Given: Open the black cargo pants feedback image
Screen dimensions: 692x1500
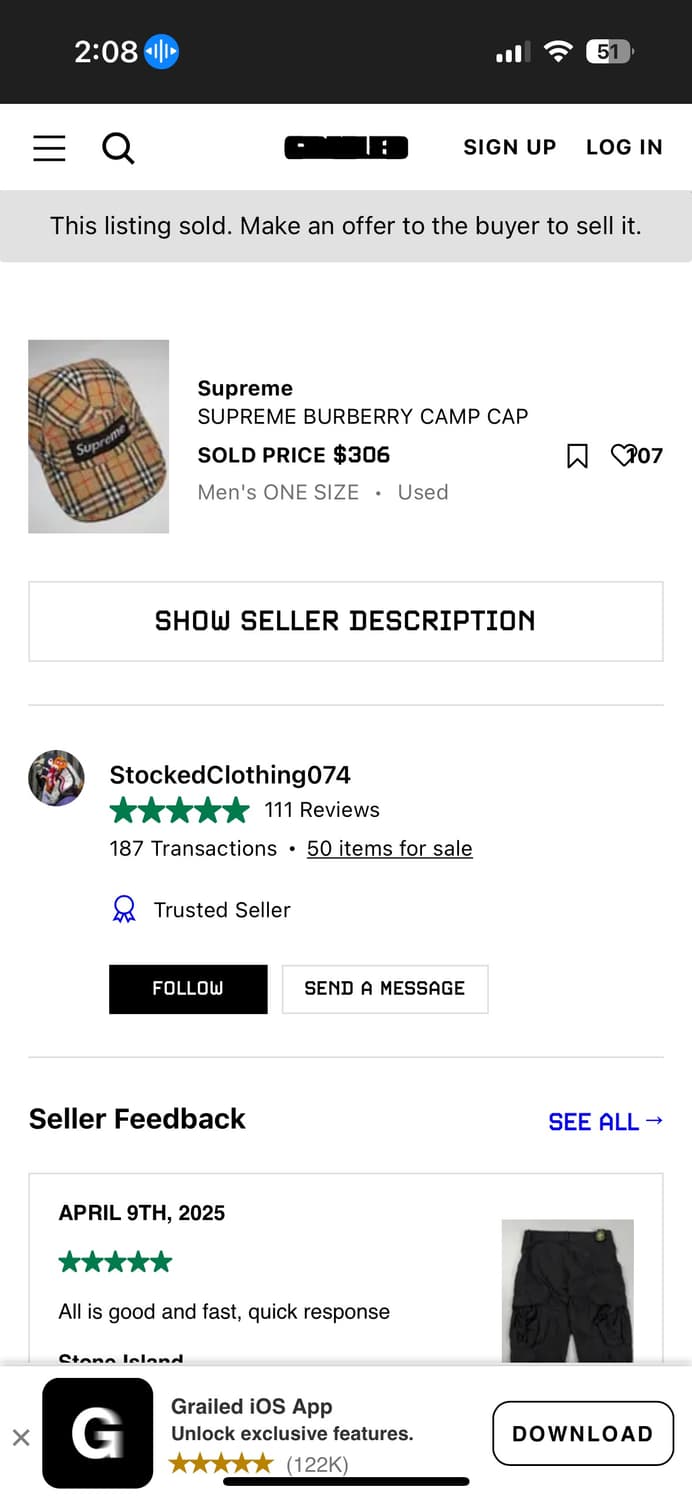Looking at the screenshot, I should [567, 1290].
